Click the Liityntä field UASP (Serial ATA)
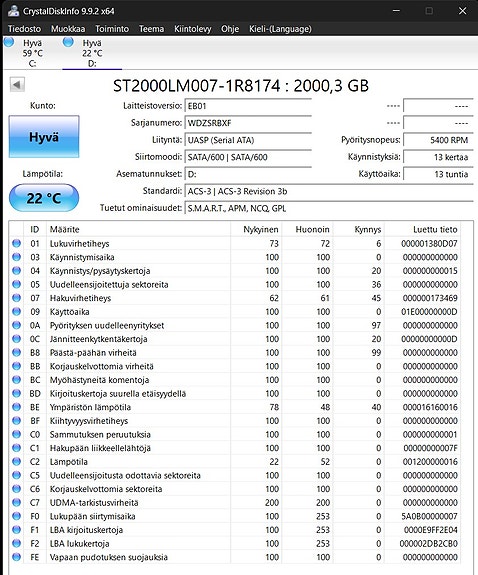478x575 pixels. [x=248, y=140]
